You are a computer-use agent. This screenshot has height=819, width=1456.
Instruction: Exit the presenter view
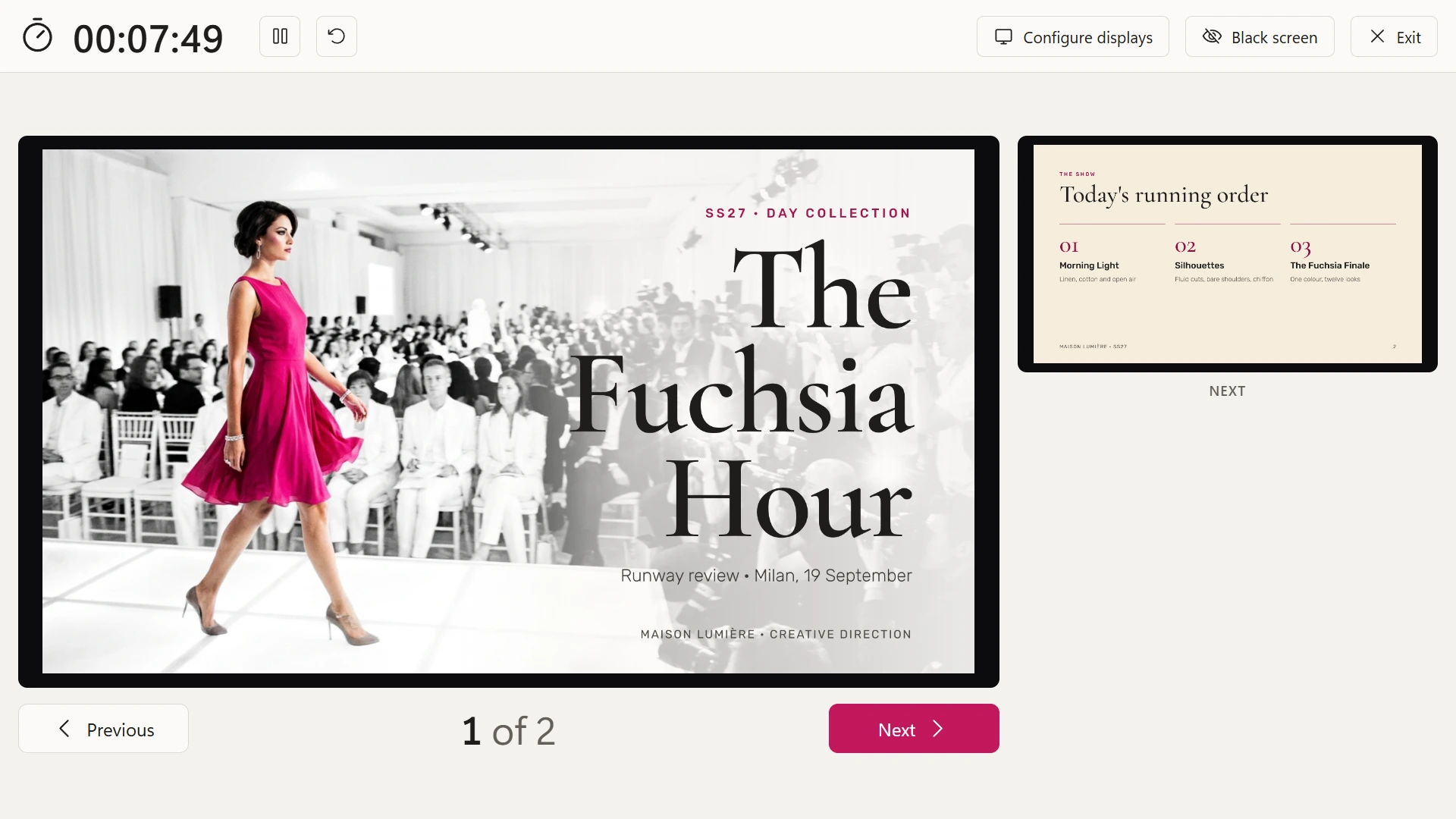click(1394, 36)
